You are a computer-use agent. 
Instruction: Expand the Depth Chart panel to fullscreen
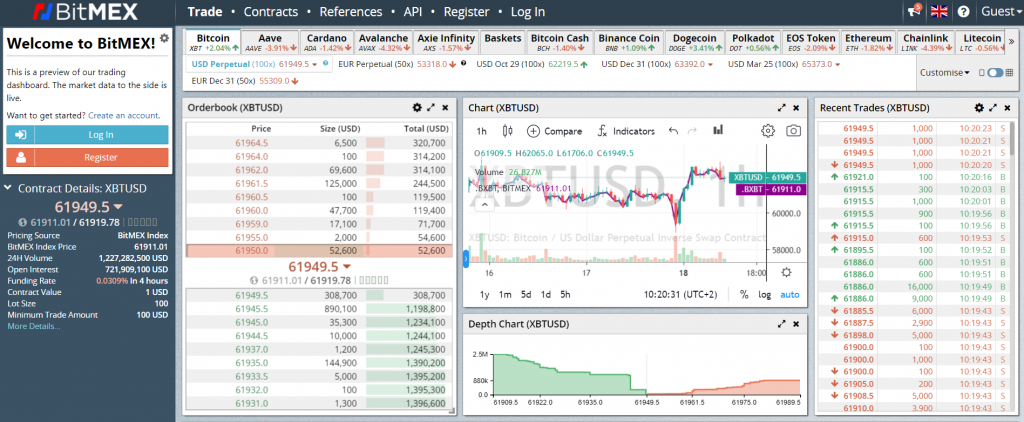(x=782, y=323)
